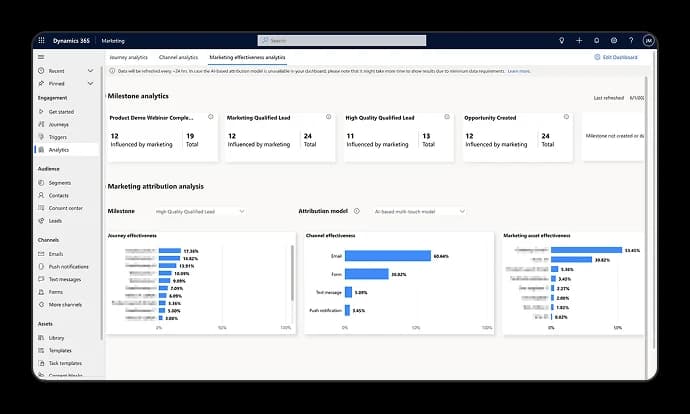Open the user profile avatar

(648, 41)
